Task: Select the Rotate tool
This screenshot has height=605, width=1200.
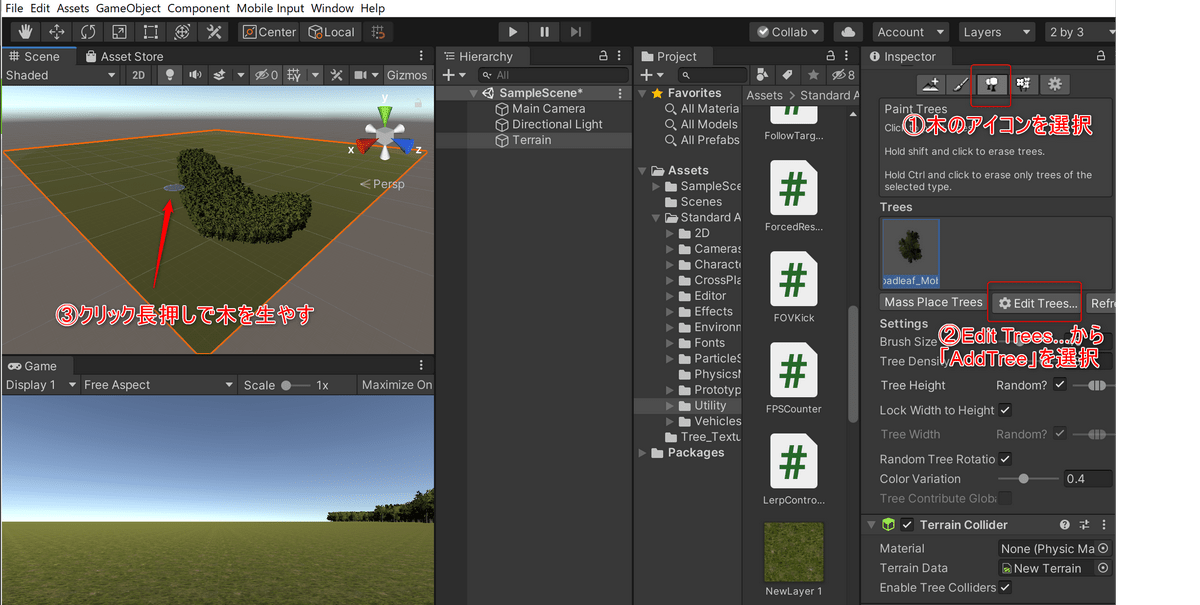Action: tap(88, 32)
